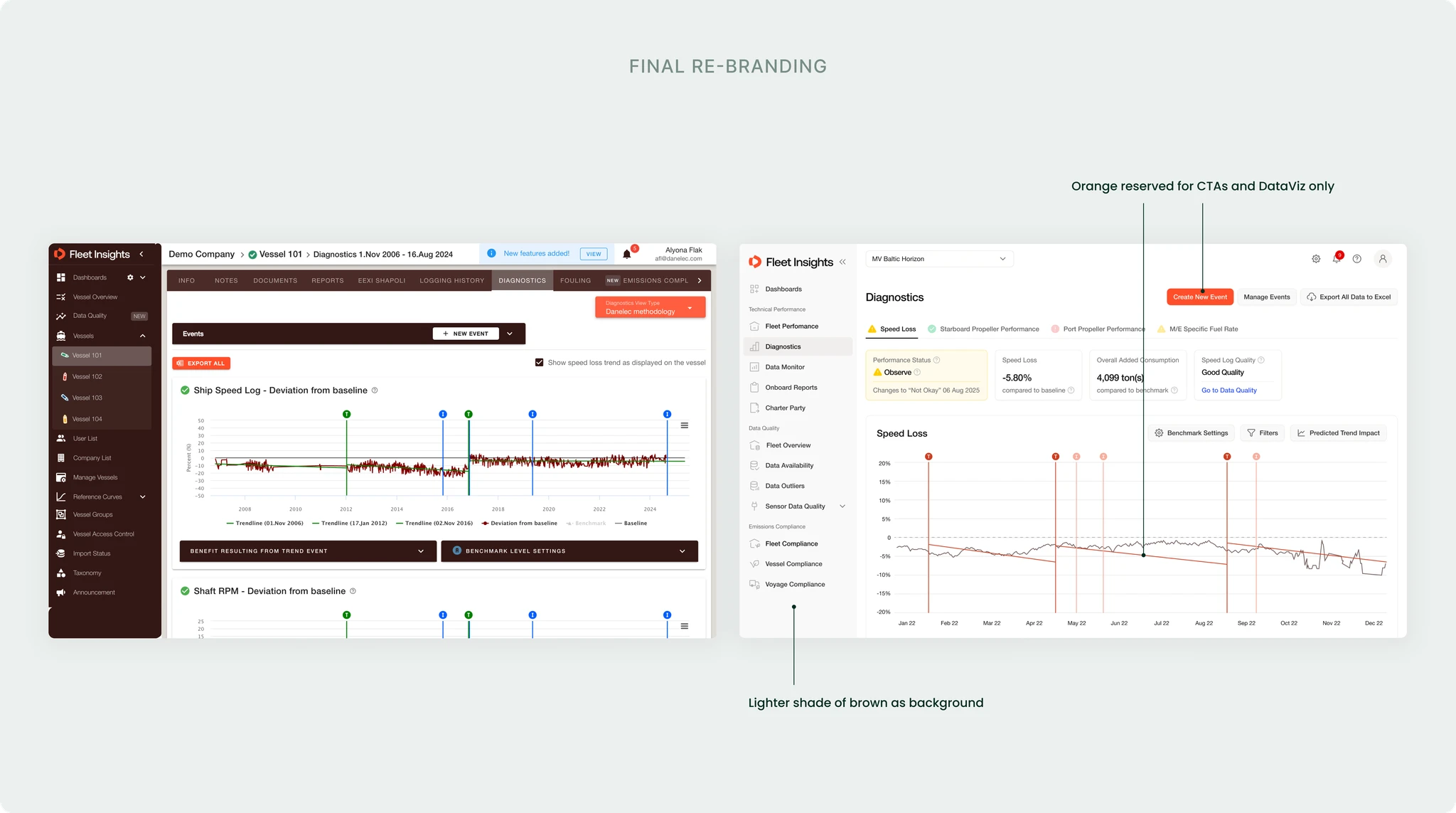1456x813 pixels.
Task: Toggle Deviation from baseline legend series
Action: pos(520,524)
